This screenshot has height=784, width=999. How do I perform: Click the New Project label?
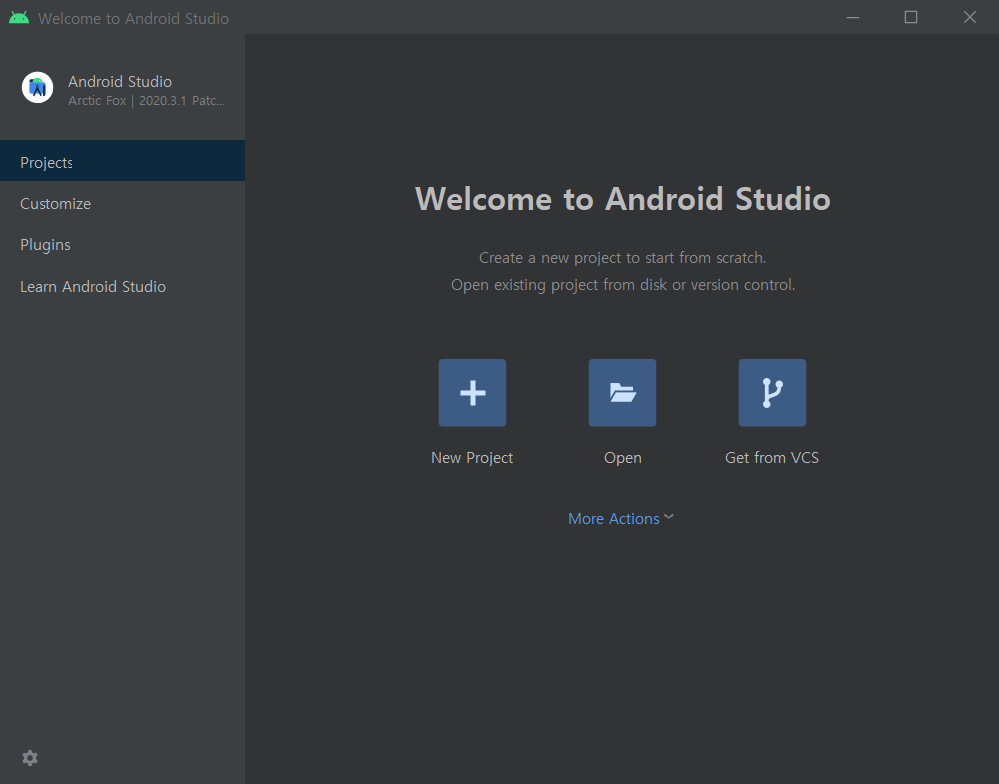(x=472, y=457)
